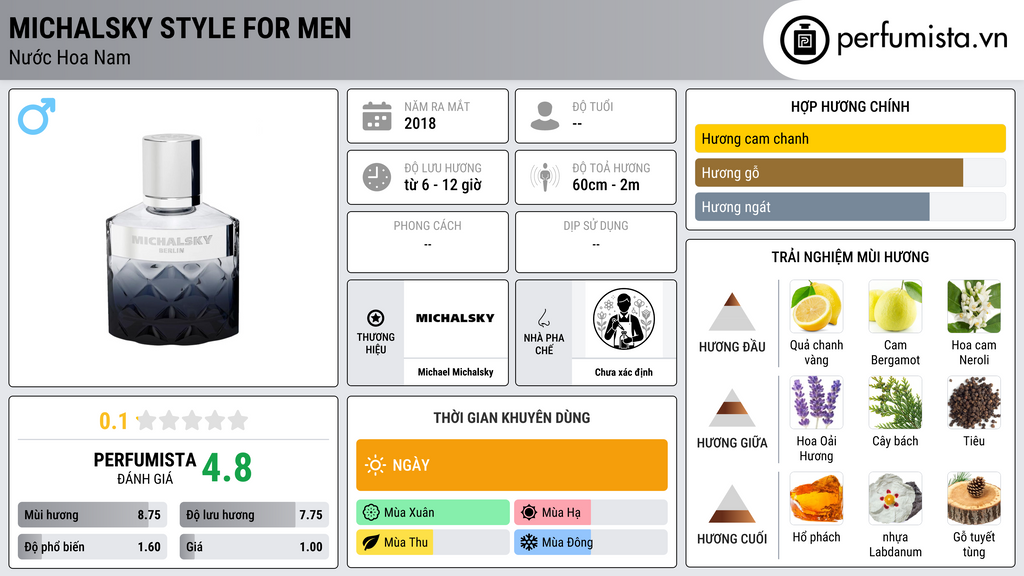Screen dimensions: 1024x576
Task: Click the sun icon in the Ngày bar
Action: (375, 465)
